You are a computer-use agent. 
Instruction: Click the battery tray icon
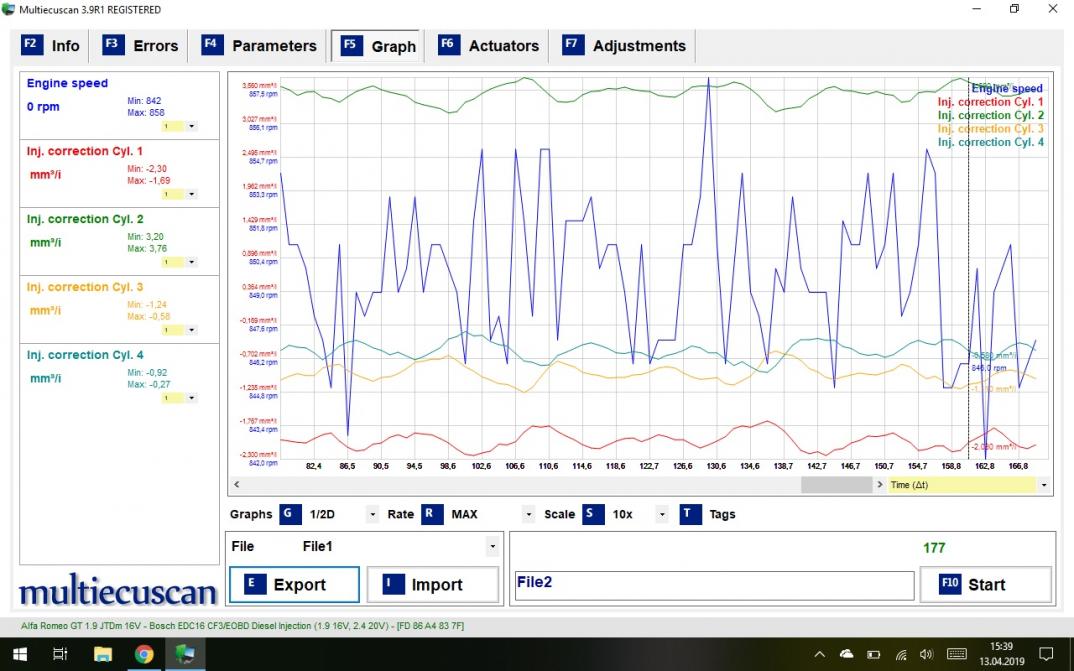874,655
